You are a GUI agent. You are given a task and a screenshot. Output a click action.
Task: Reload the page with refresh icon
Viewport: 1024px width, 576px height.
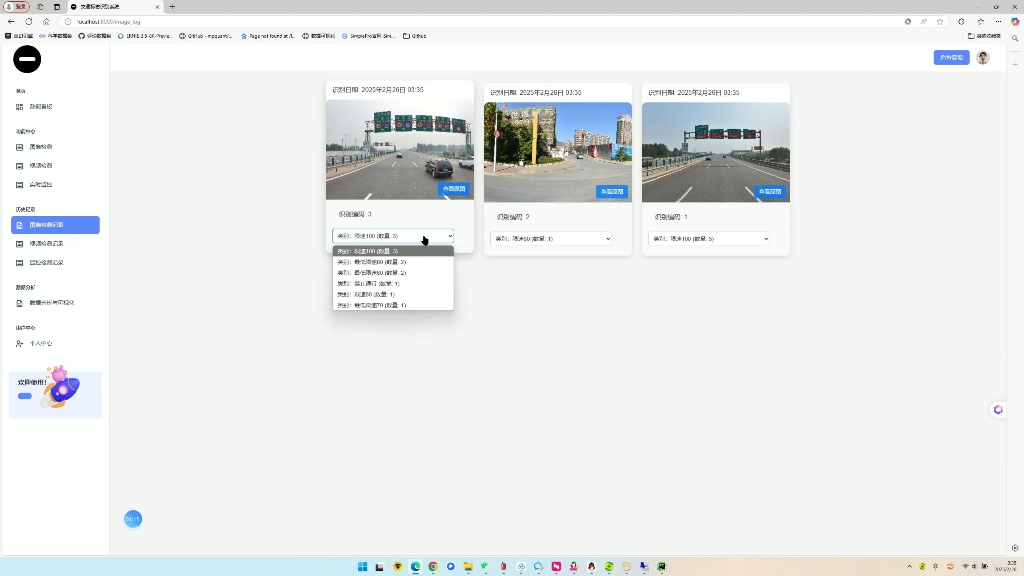click(x=29, y=22)
